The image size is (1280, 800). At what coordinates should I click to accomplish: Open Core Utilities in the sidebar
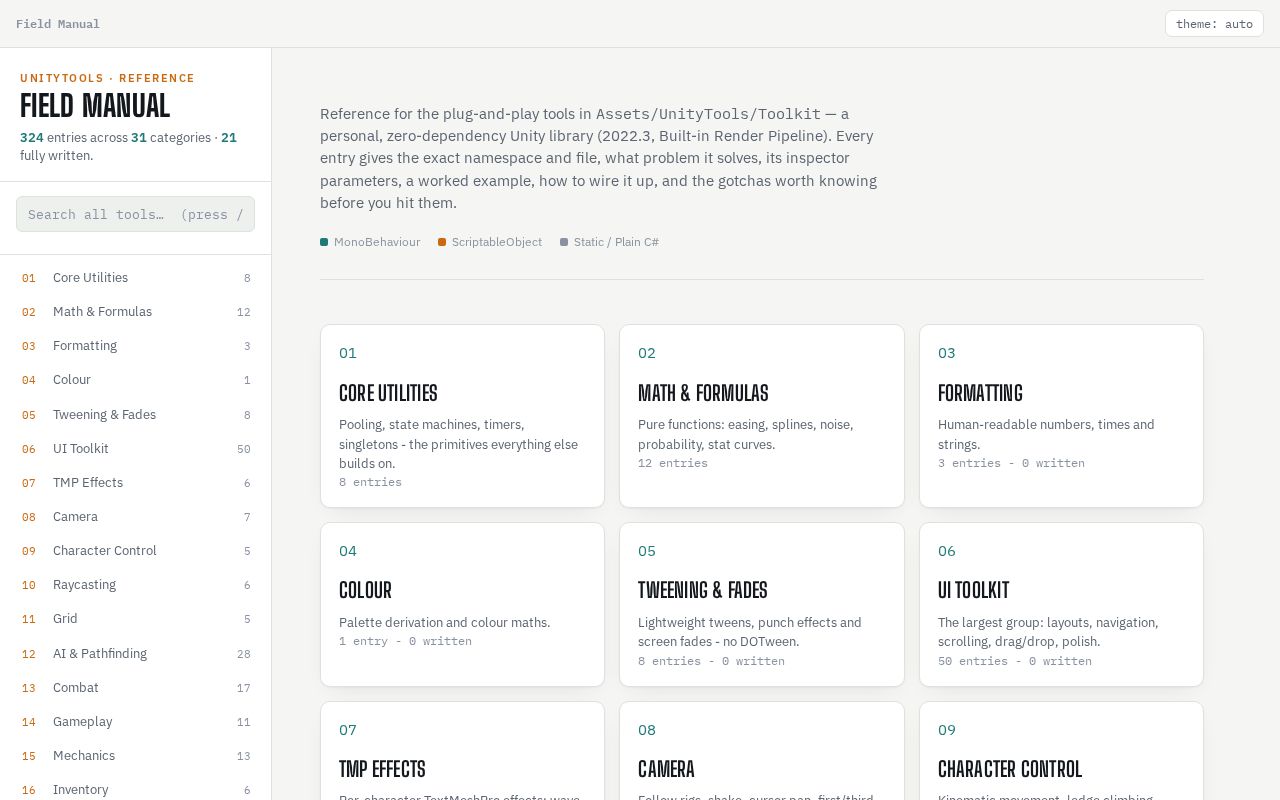click(135, 278)
